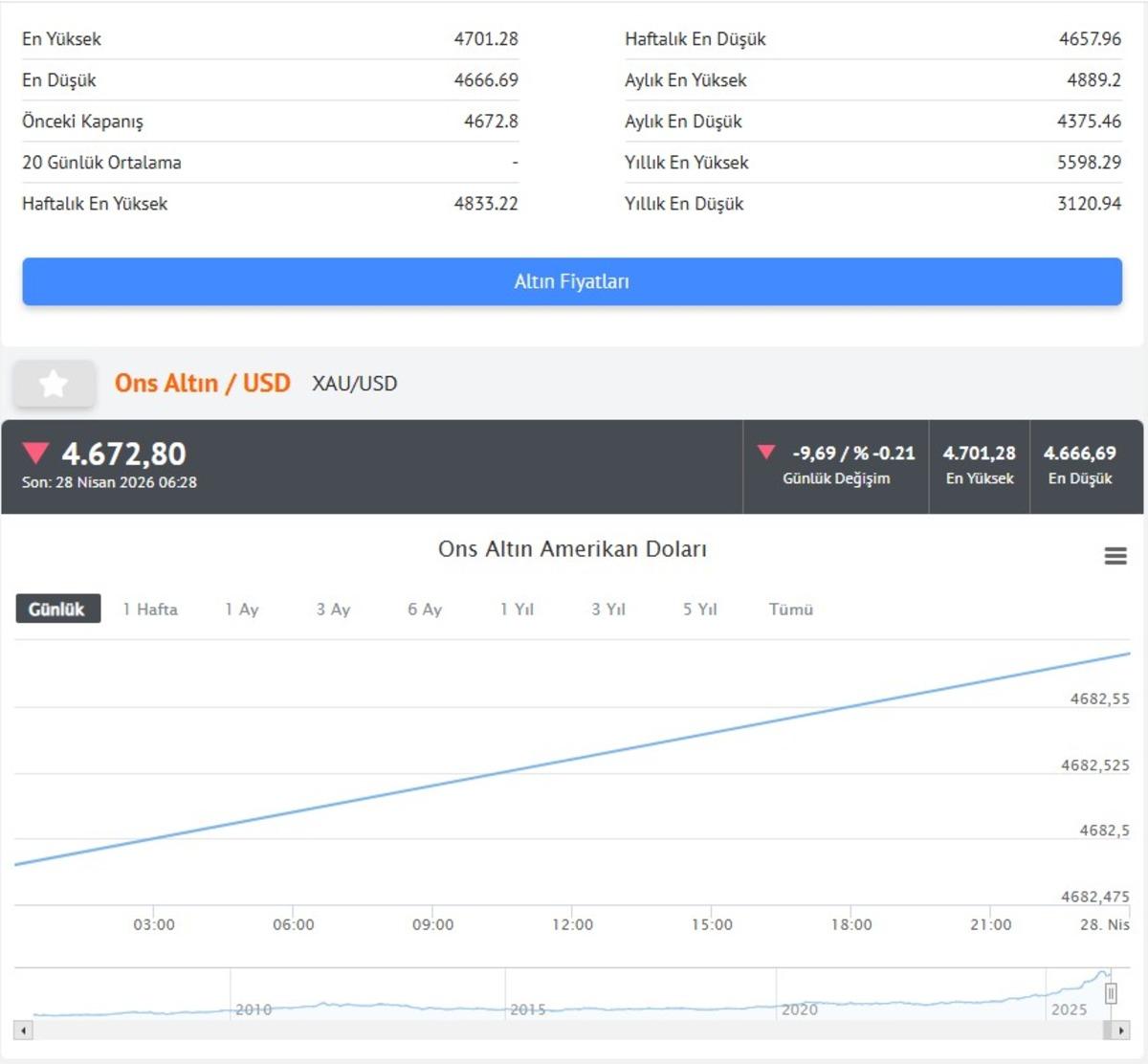The image size is (1148, 1064).
Task: Click the navigator range handle near 2025
Action: tap(1110, 994)
